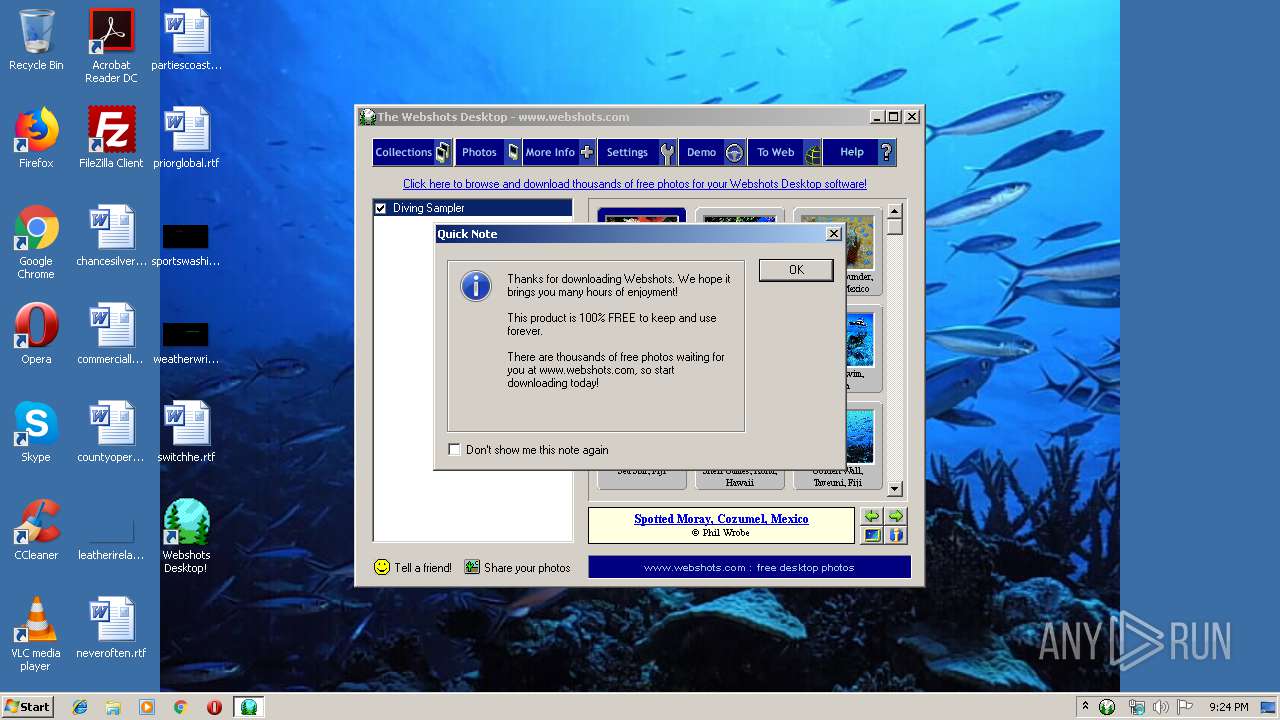Select the Demo tab

click(713, 152)
